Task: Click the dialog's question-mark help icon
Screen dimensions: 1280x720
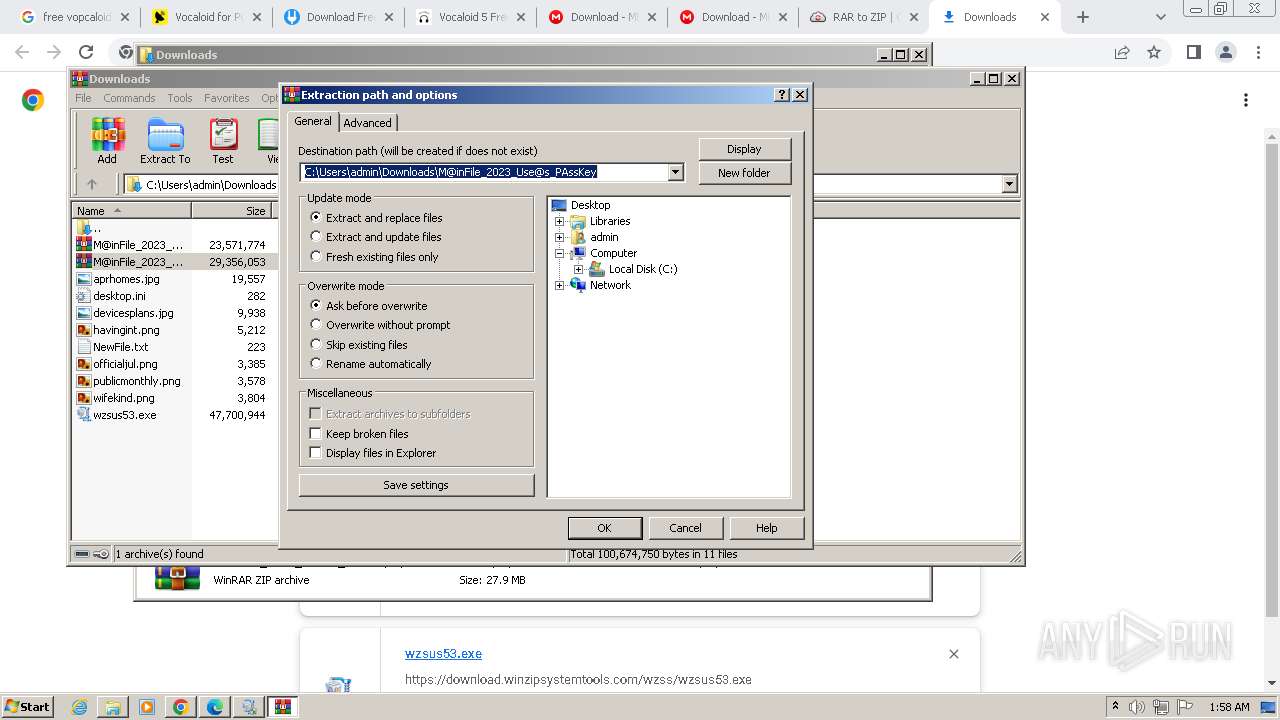Action: [x=782, y=95]
